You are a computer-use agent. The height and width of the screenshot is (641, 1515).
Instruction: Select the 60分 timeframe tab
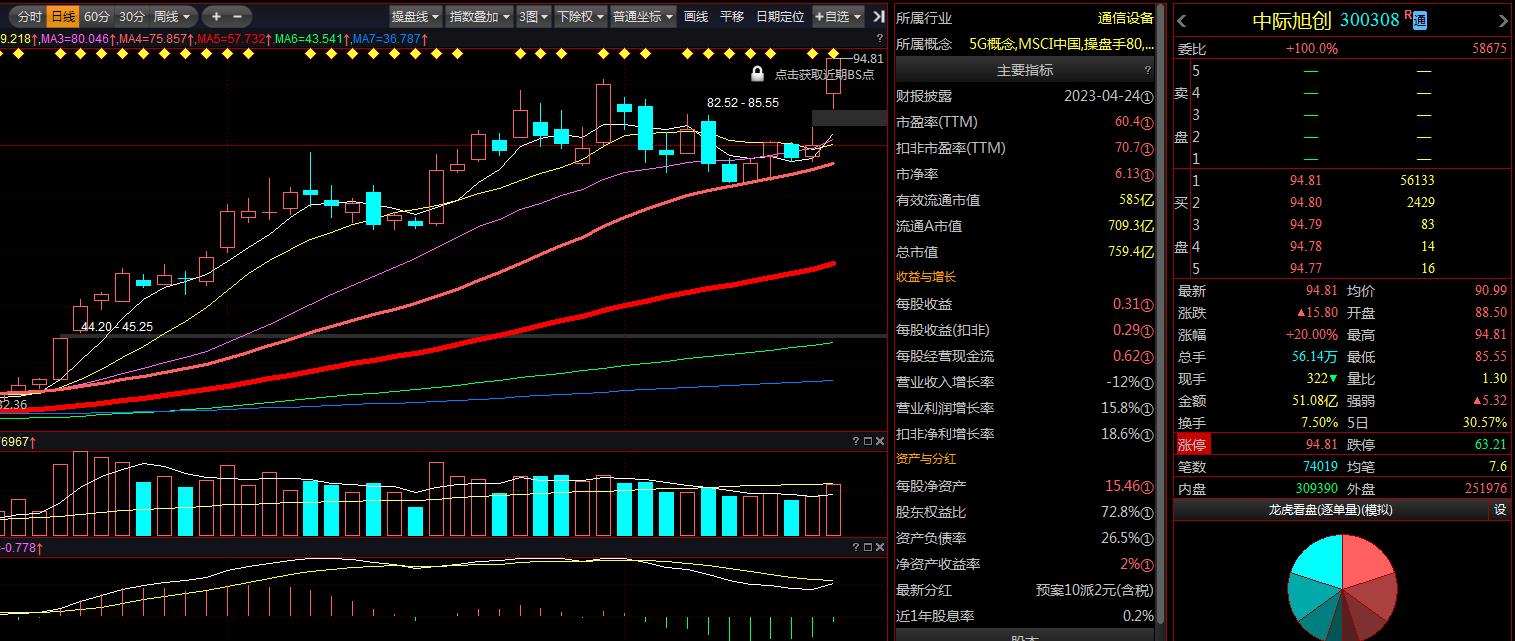tap(97, 16)
